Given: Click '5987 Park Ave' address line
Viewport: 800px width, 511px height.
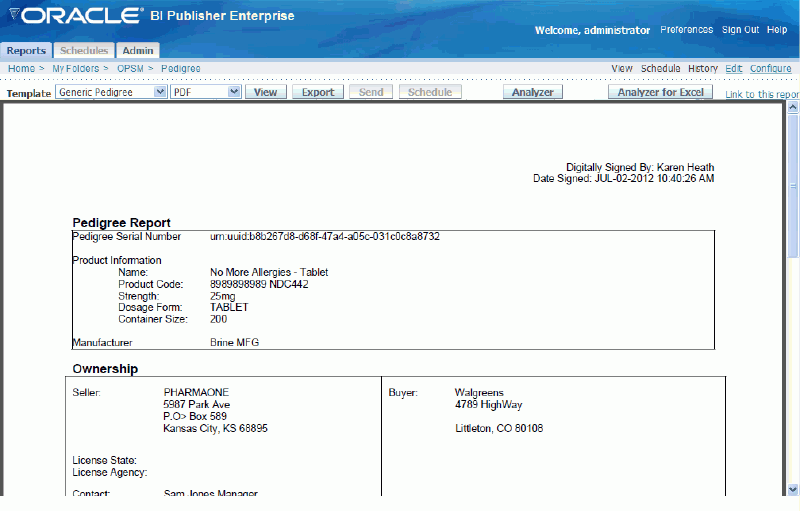Looking at the screenshot, I should (196, 404).
